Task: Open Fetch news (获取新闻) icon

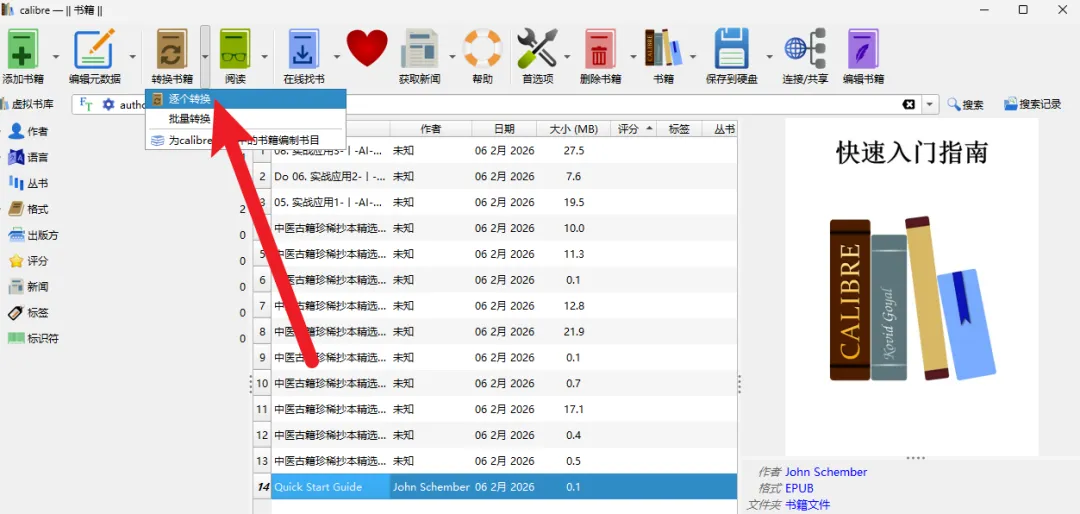Action: [x=419, y=48]
